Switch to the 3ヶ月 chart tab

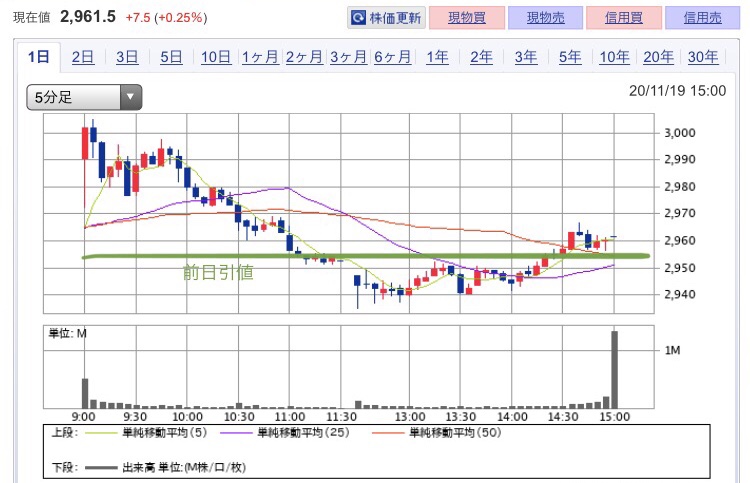[x=348, y=57]
